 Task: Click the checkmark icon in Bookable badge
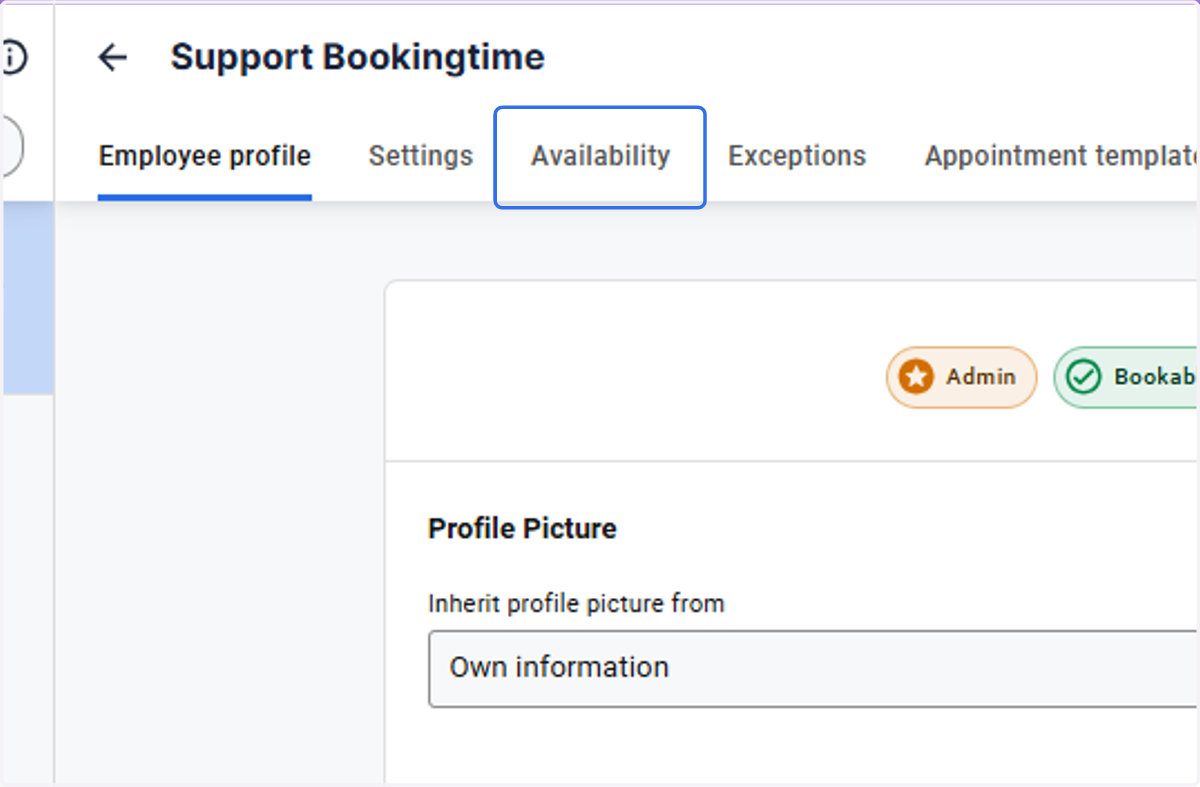click(1082, 377)
